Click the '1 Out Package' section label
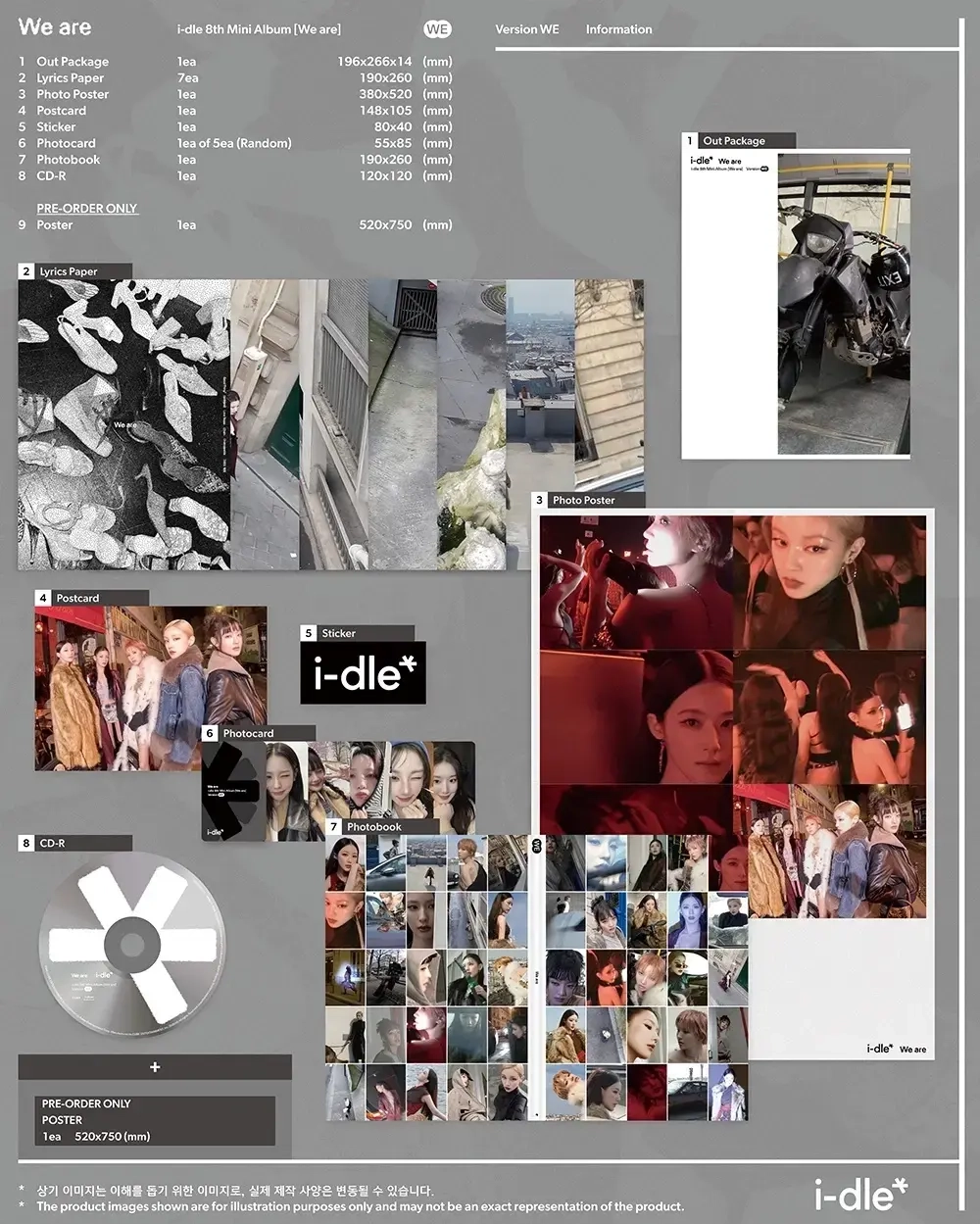980x1224 pixels. click(x=738, y=141)
